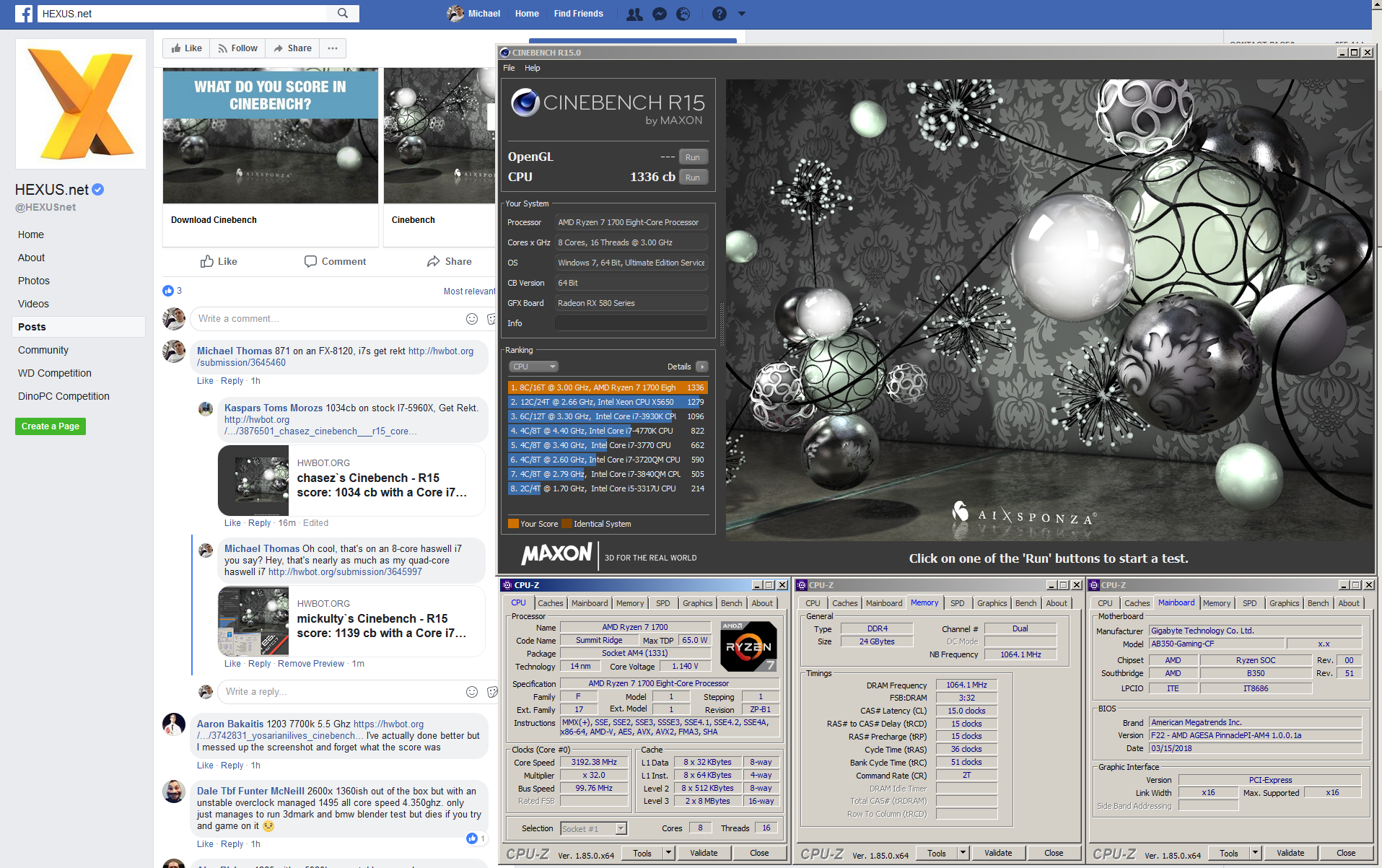Open Bench tab in first CPU-Z
This screenshot has height=868, width=1382.
pyautogui.click(x=731, y=603)
